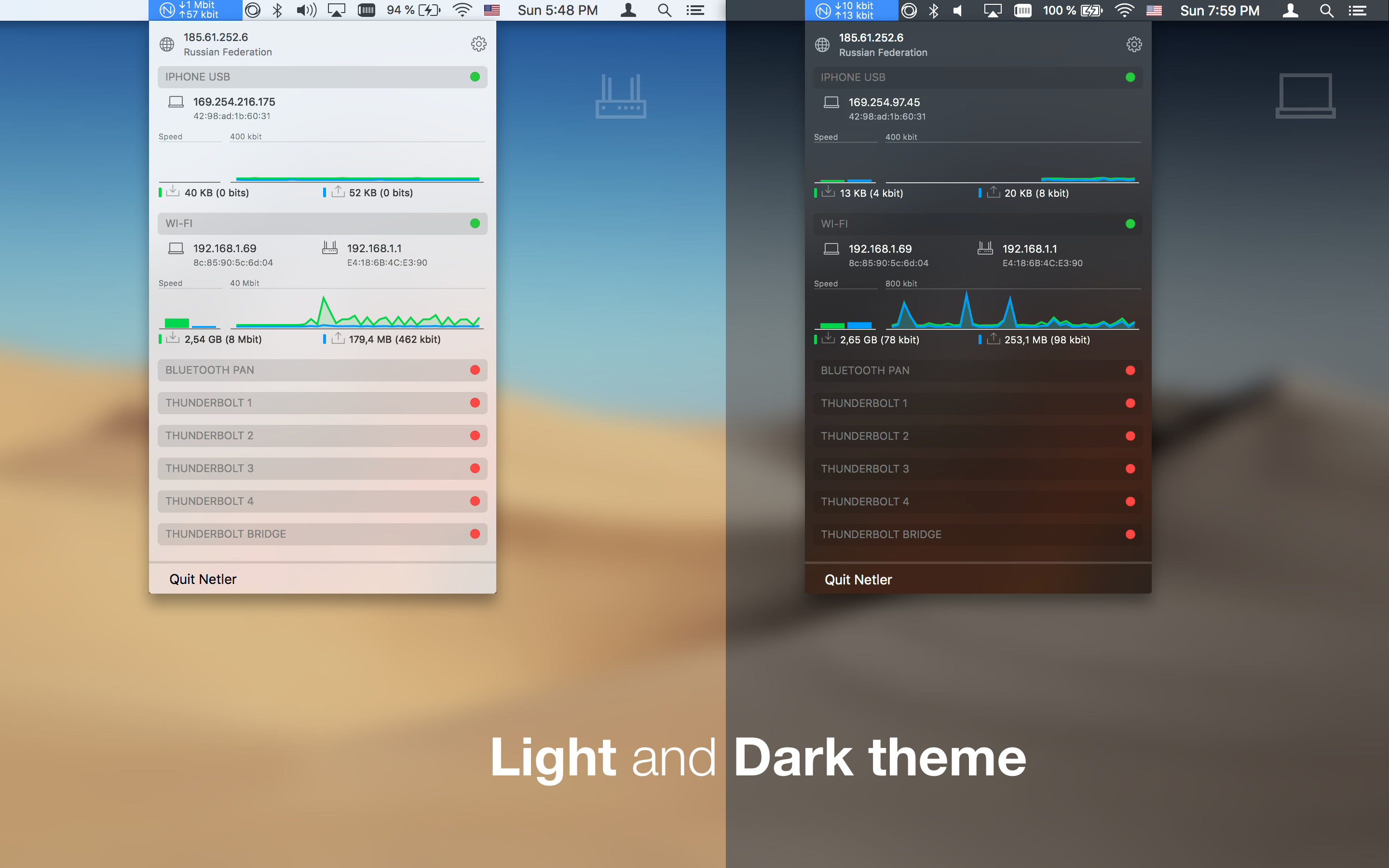Collapse IPHONE USB section in dark panel
This screenshot has height=868, width=1389.
click(x=978, y=78)
